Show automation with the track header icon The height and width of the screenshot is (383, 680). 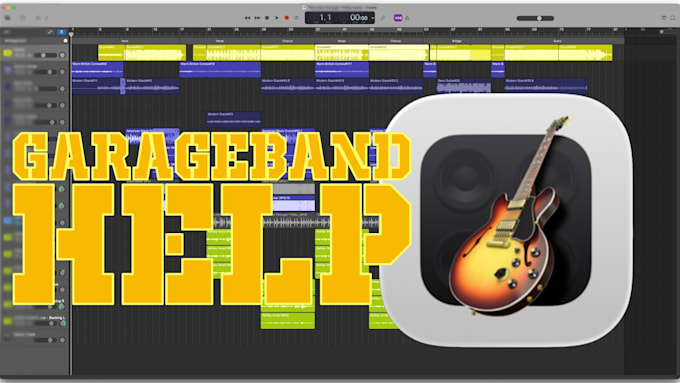(50, 32)
